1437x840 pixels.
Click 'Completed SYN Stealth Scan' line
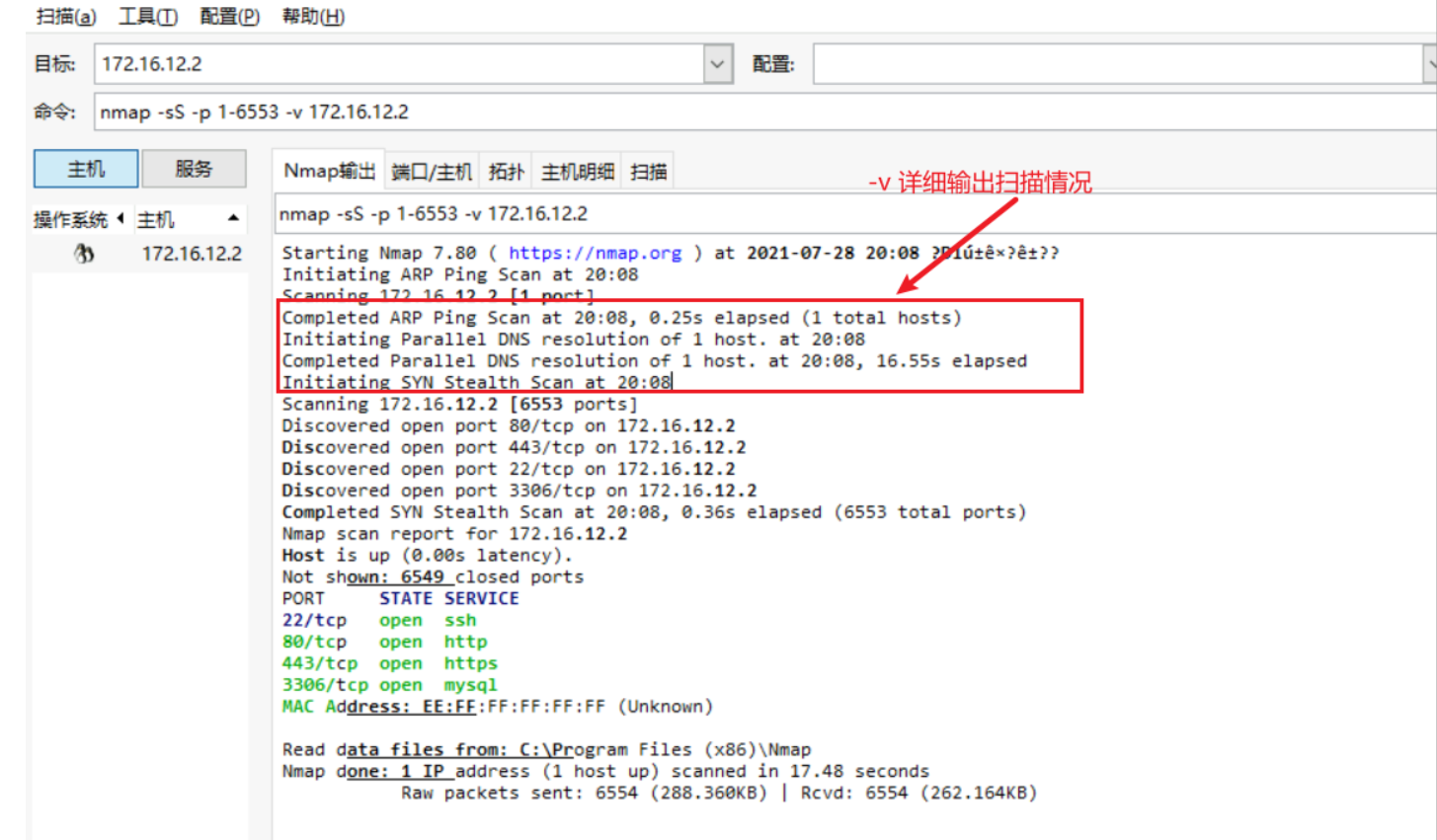click(x=654, y=512)
